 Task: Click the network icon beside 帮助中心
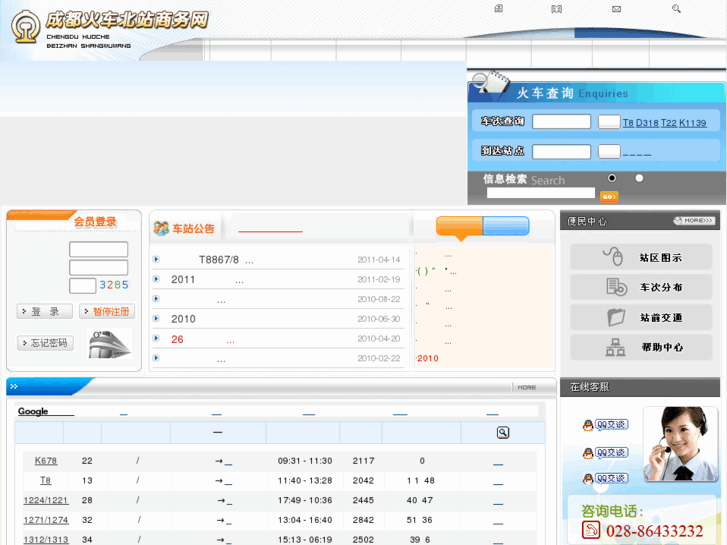click(615, 347)
